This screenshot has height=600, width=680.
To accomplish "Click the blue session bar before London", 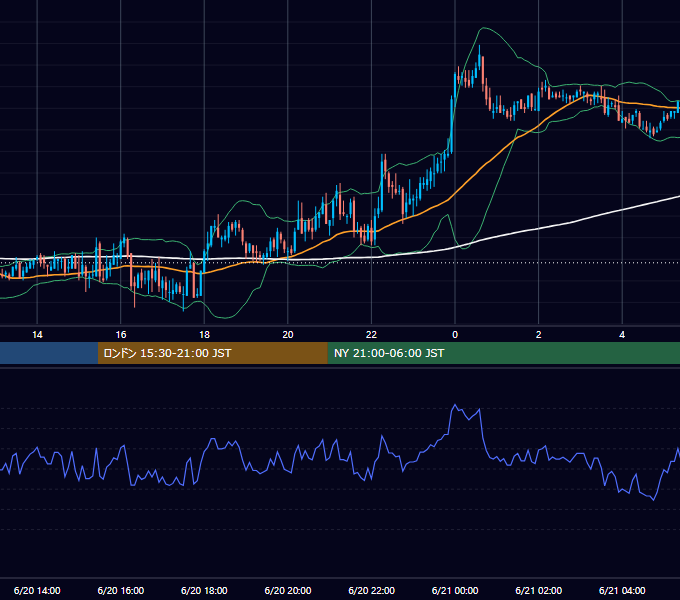I will 49,353.
